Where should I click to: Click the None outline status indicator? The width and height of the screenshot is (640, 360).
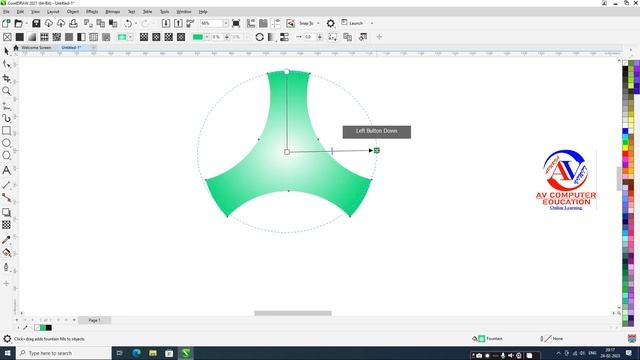coord(551,339)
